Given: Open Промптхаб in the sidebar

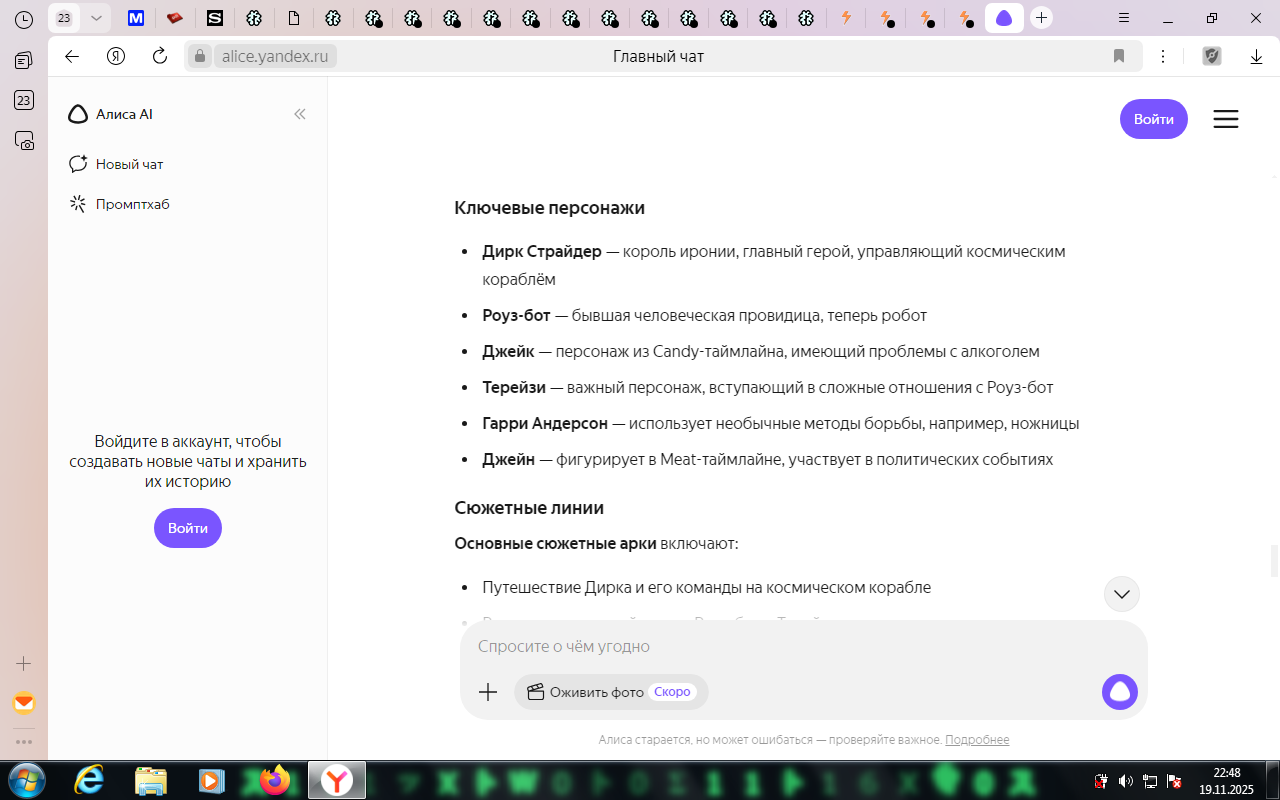Looking at the screenshot, I should click(x=132, y=204).
